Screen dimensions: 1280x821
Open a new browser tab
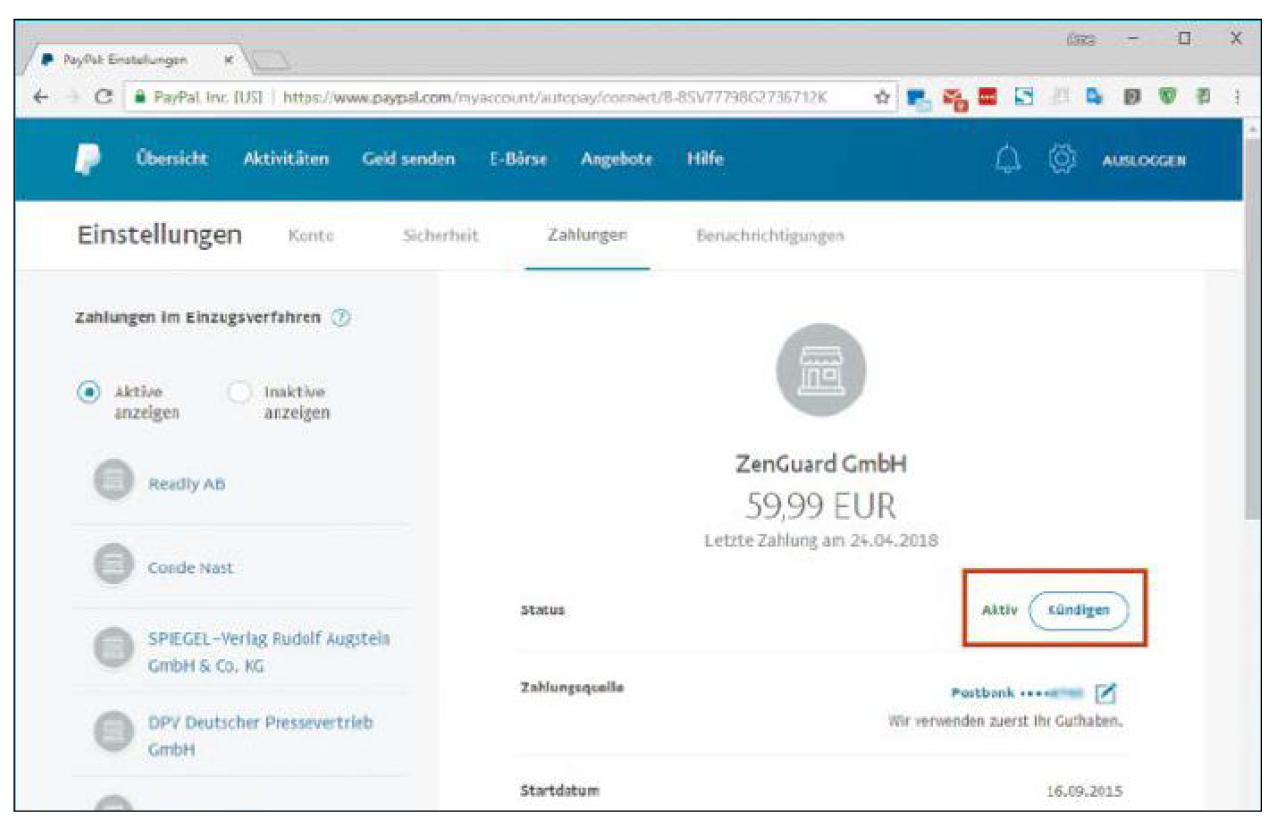270,60
